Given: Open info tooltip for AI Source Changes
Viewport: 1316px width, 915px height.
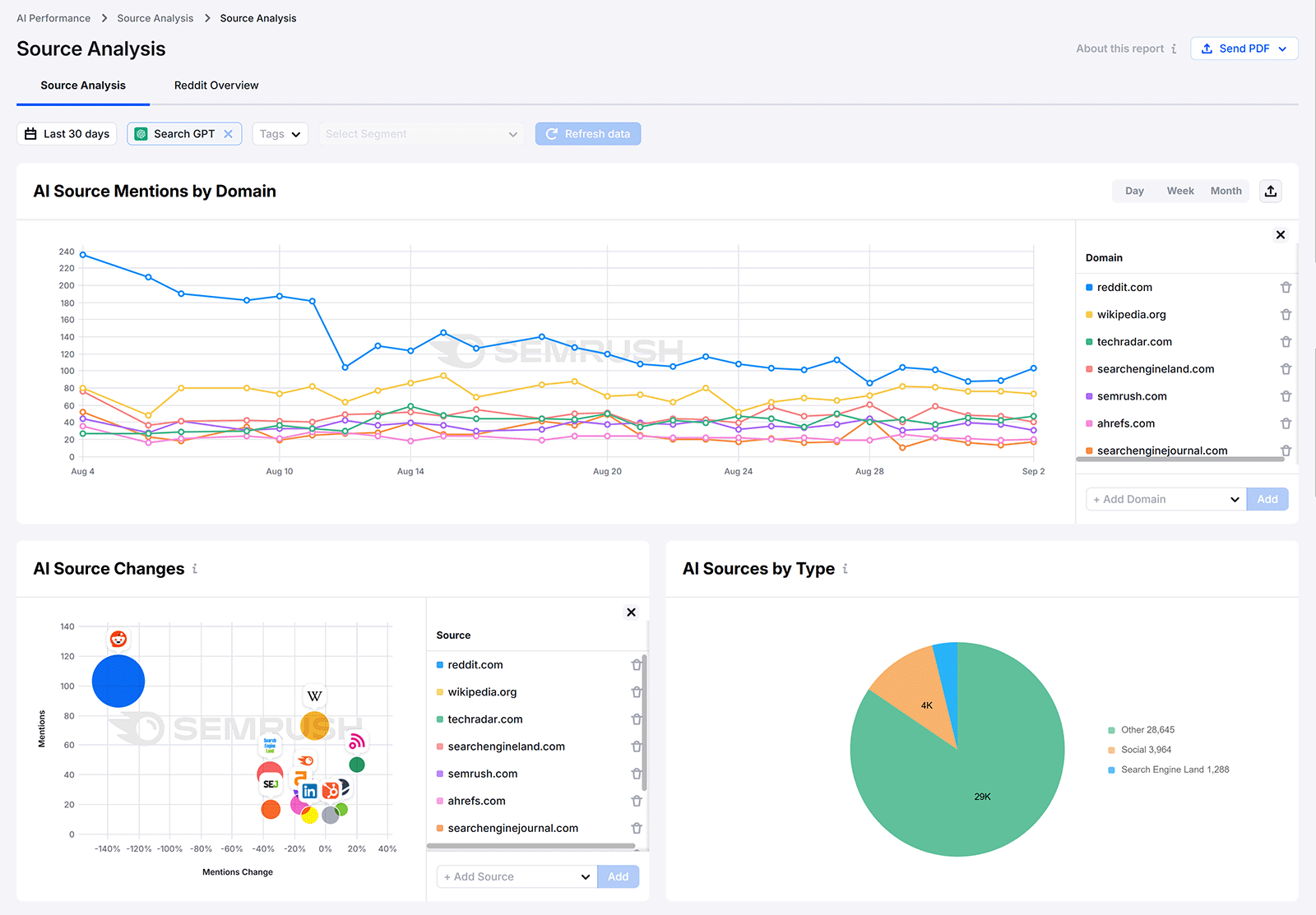Looking at the screenshot, I should pos(196,568).
